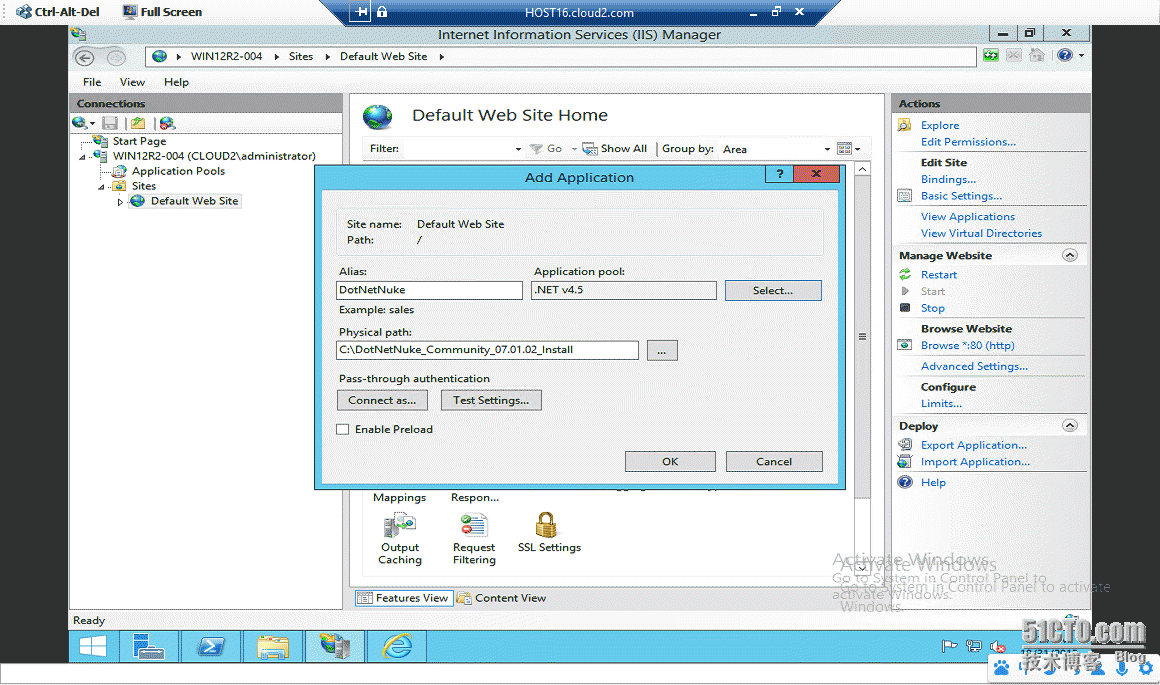Switch to Features View tab
The height and width of the screenshot is (685, 1160).
point(404,598)
